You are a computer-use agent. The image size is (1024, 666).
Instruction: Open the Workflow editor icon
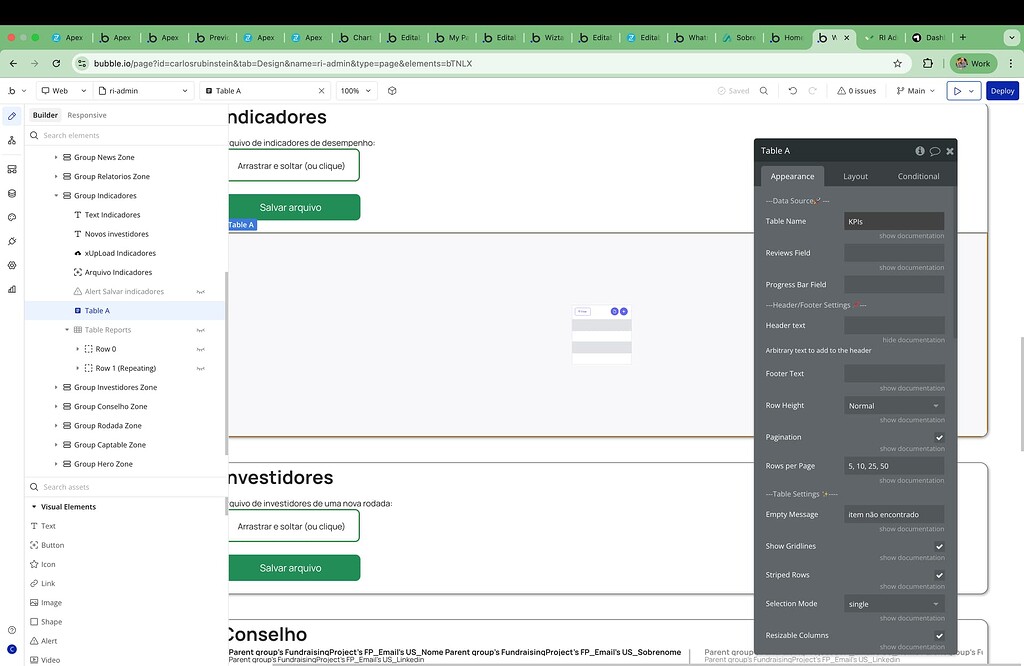[10, 141]
